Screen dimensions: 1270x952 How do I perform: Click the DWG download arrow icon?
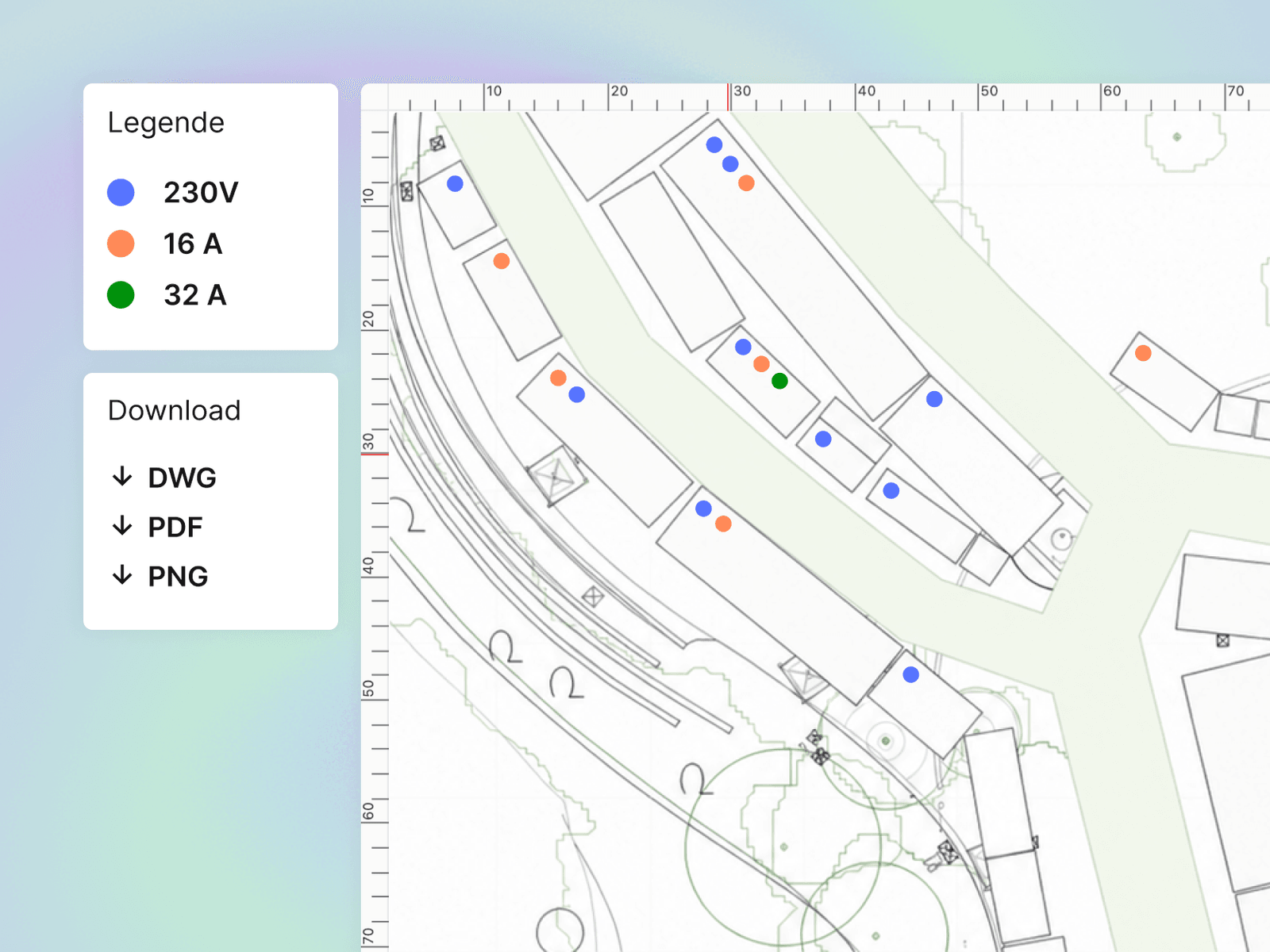[122, 477]
